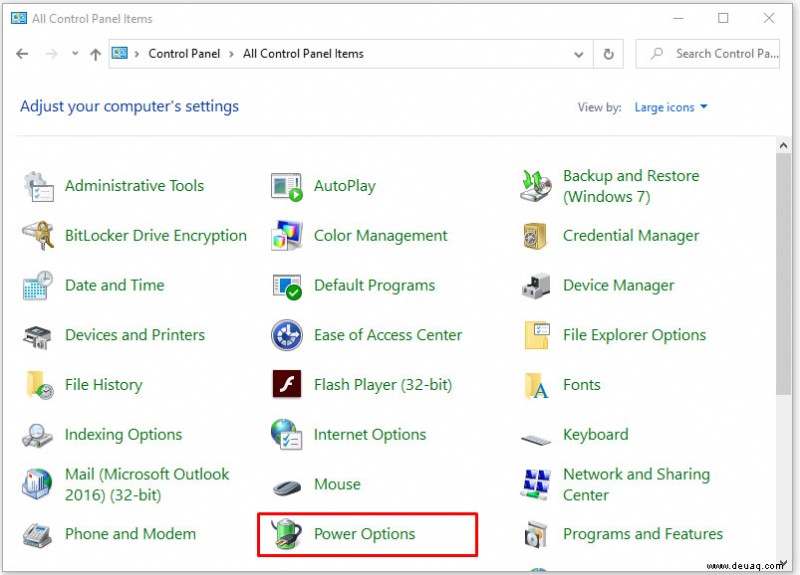Click the scrollbar up arrow
Image resolution: width=800 pixels, height=575 pixels.
pyautogui.click(x=783, y=146)
